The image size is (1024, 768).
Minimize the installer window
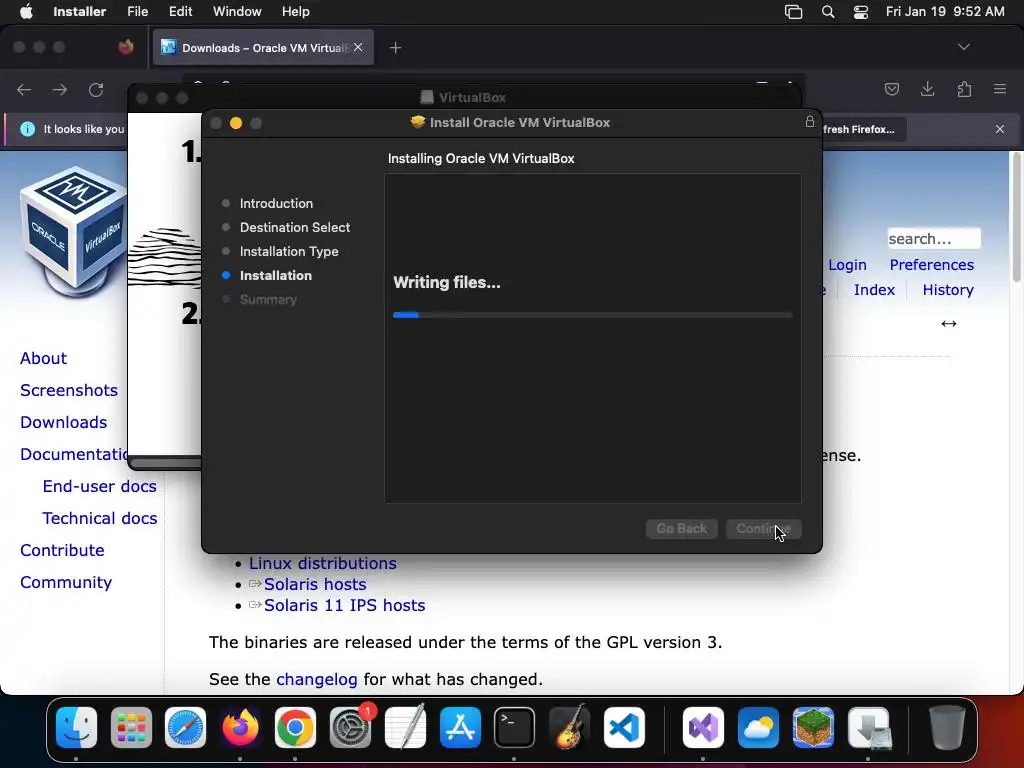[236, 123]
